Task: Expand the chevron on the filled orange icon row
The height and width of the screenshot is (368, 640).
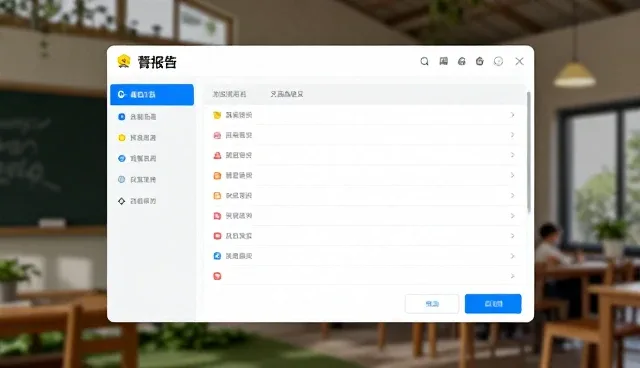Action: (x=512, y=175)
